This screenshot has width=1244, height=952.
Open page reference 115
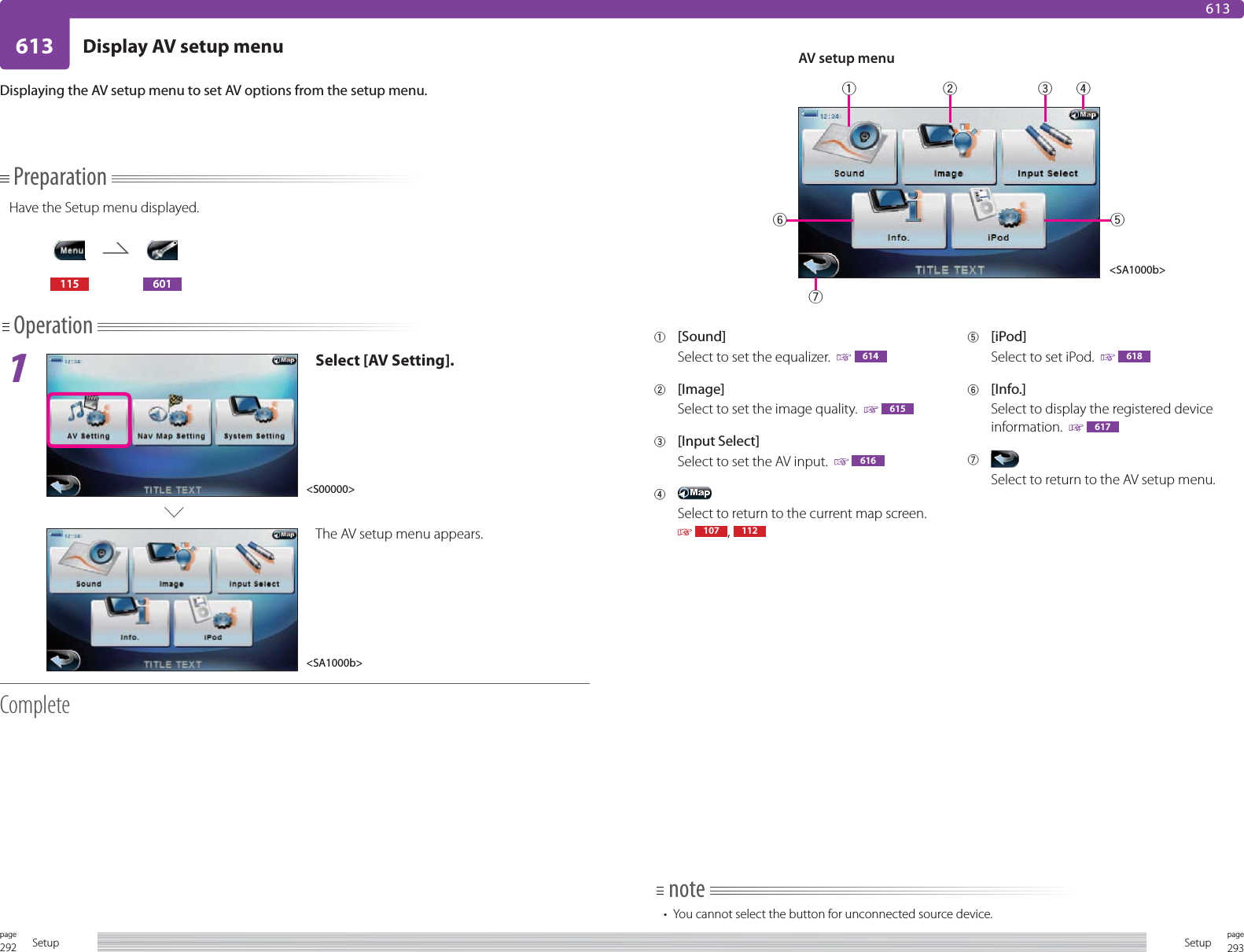[x=69, y=284]
